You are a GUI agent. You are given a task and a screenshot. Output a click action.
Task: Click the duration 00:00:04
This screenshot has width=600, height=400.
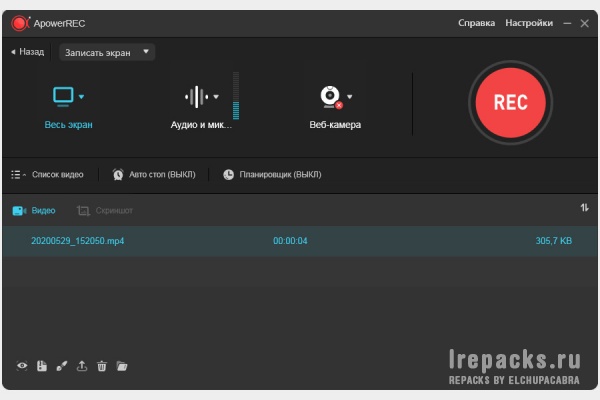(290, 241)
